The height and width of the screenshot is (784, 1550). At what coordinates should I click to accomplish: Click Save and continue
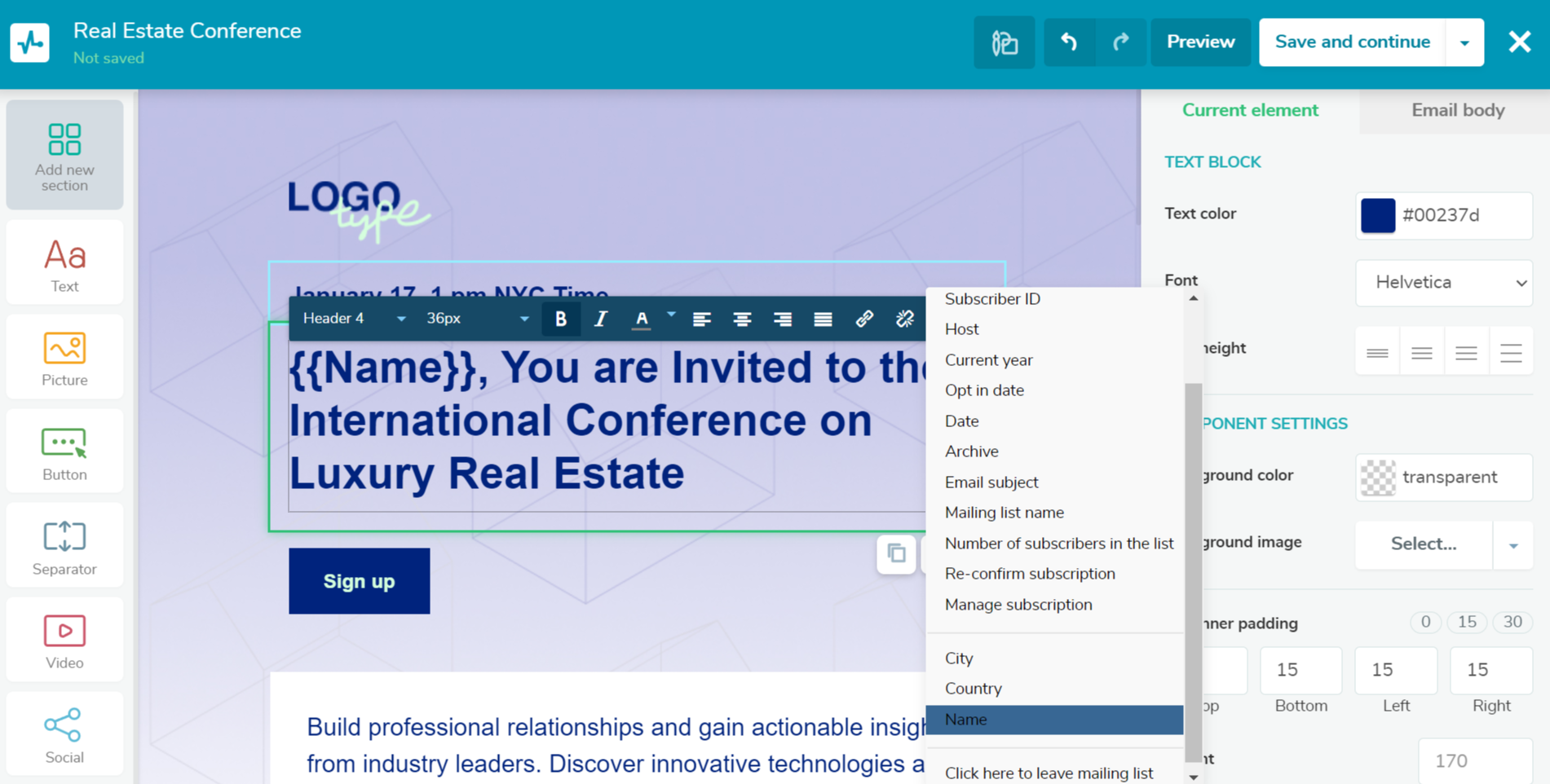[1353, 42]
